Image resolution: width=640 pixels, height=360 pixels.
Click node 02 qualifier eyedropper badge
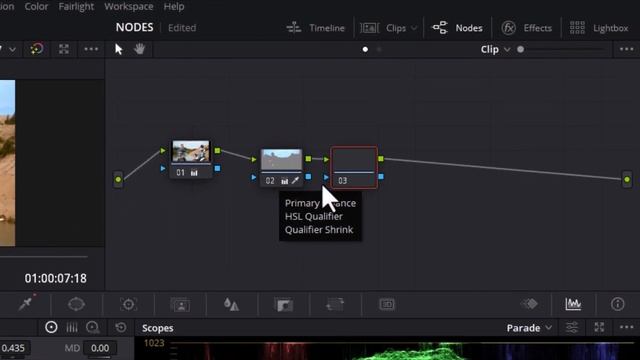click(x=295, y=180)
